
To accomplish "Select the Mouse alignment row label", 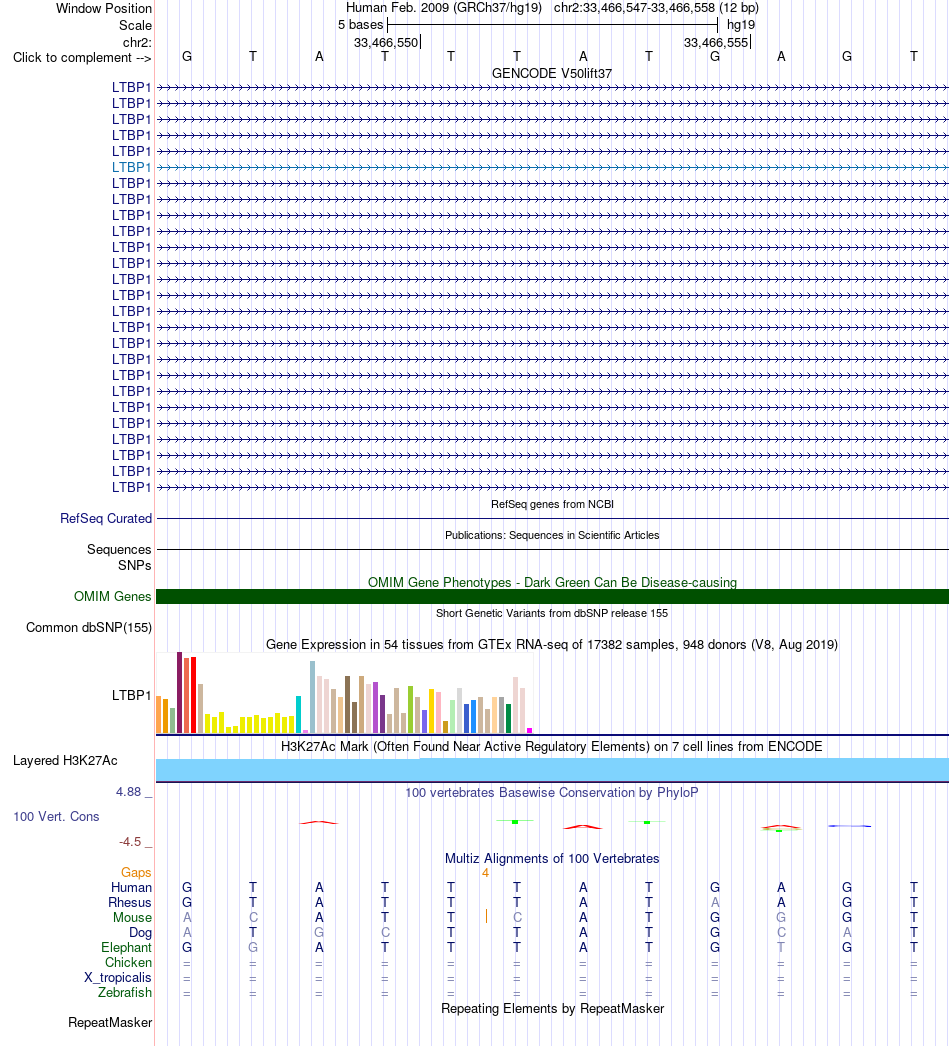I will tap(132, 917).
